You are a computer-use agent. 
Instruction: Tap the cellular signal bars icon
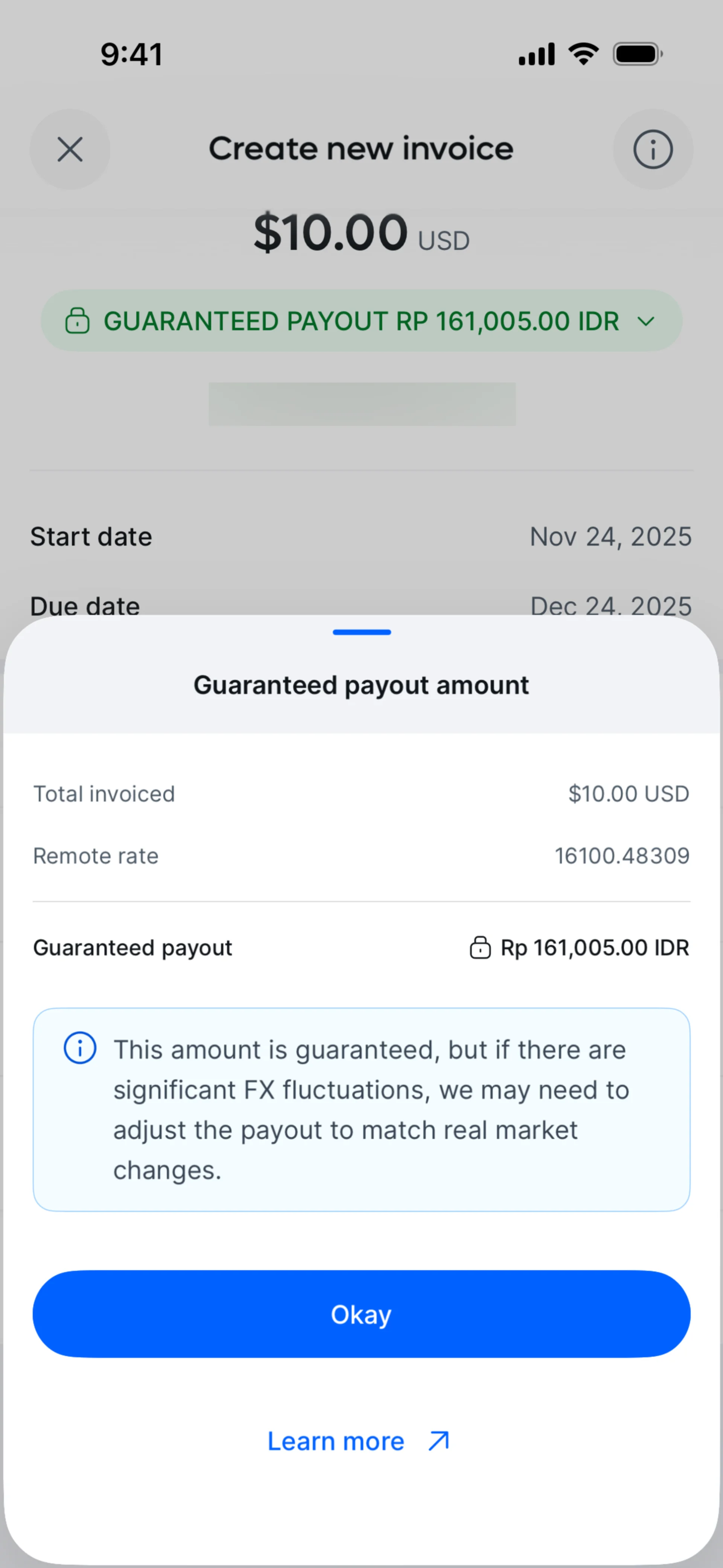tap(536, 54)
